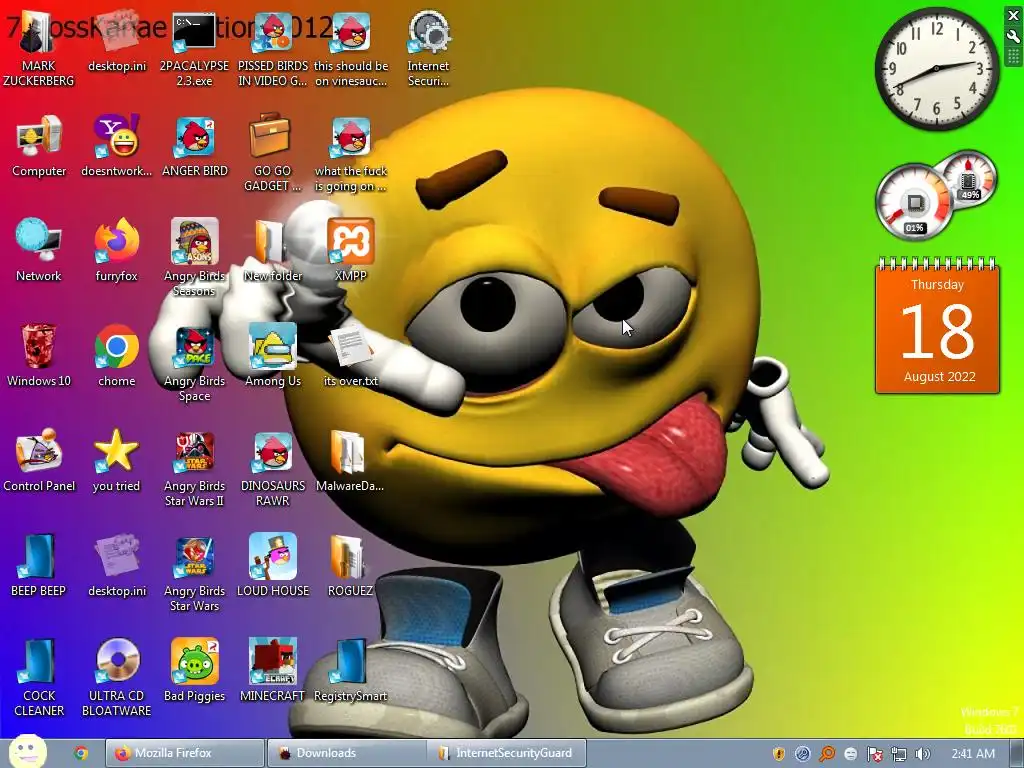Open the Windows 10 recycle bin icon
Image resolution: width=1024 pixels, height=768 pixels.
pos(39,356)
